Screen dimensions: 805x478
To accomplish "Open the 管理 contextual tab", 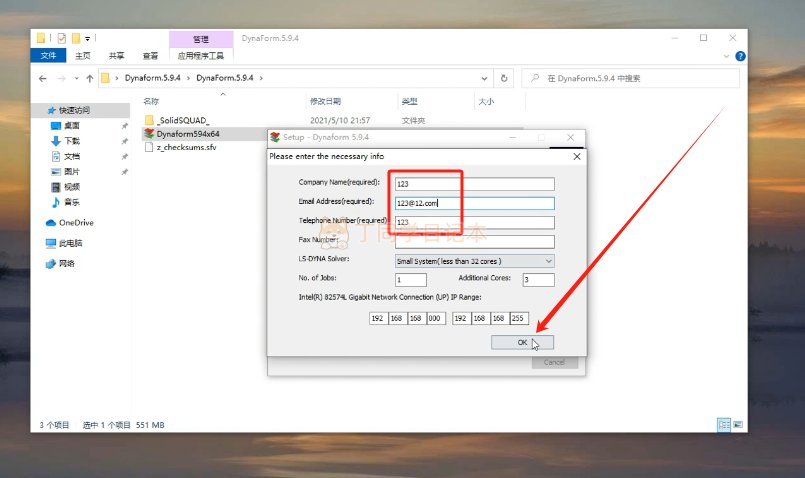I will (201, 39).
